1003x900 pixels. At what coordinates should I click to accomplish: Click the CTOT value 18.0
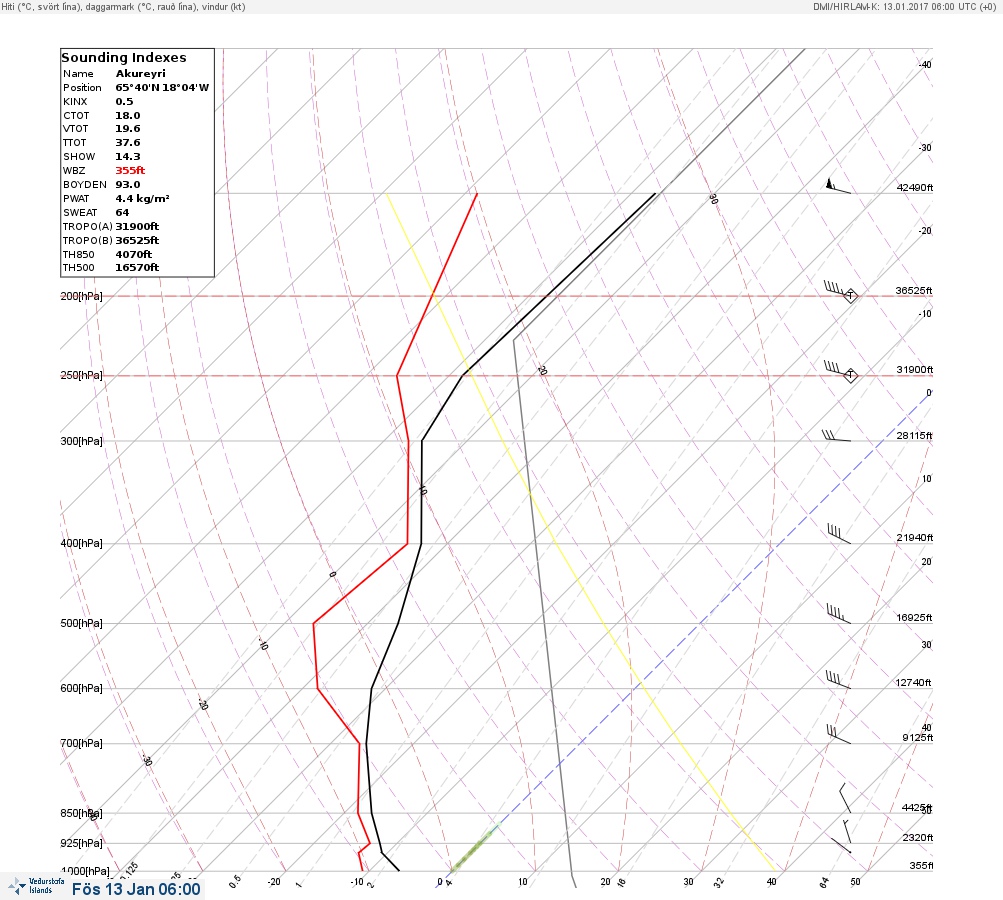tap(127, 116)
